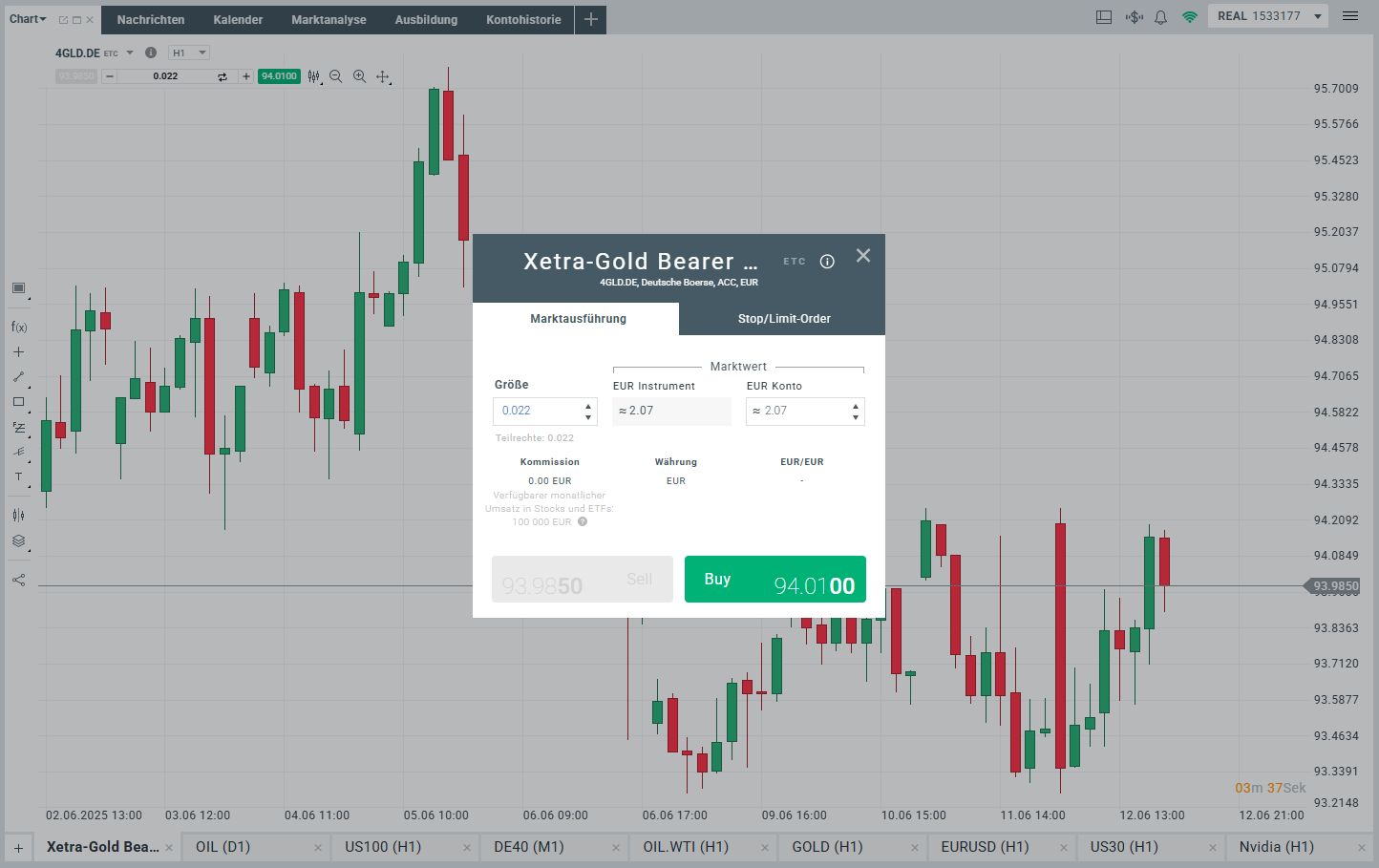This screenshot has height=868, width=1379.
Task: Toggle the reverse size icon in the order bar
Action: coord(222,76)
